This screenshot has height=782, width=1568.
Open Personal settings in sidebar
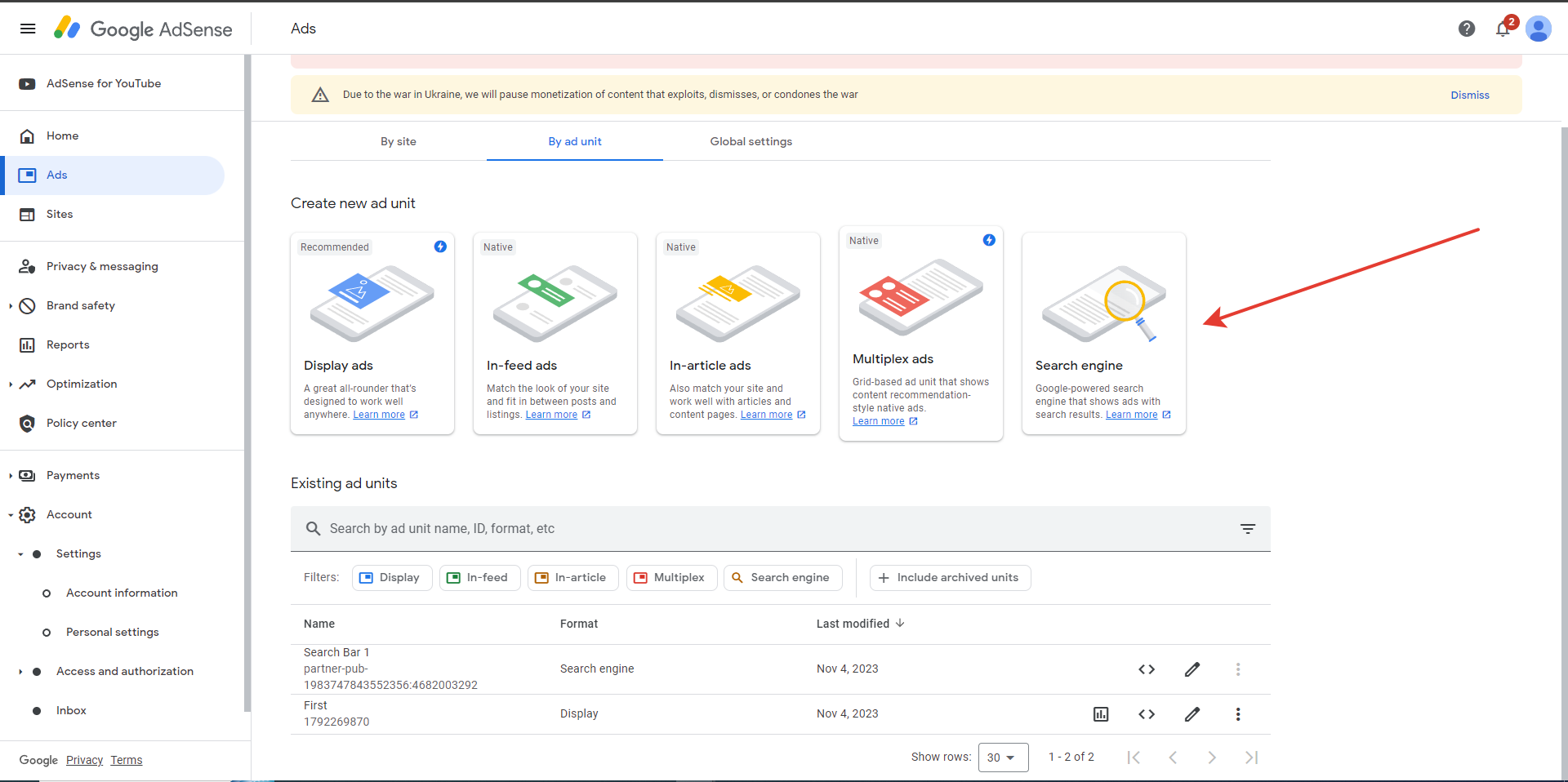(x=113, y=632)
